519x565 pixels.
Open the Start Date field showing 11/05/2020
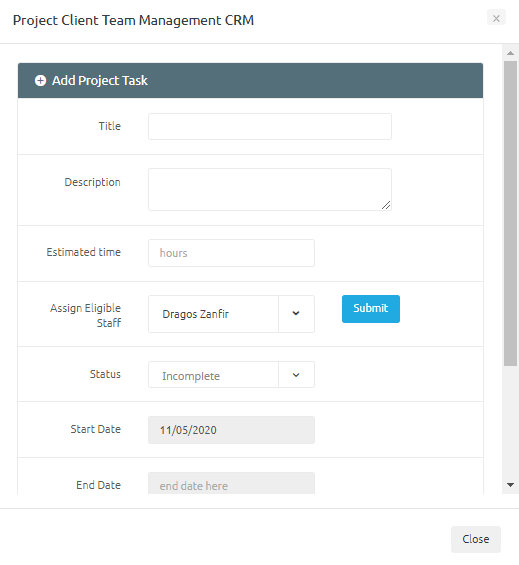(231, 430)
